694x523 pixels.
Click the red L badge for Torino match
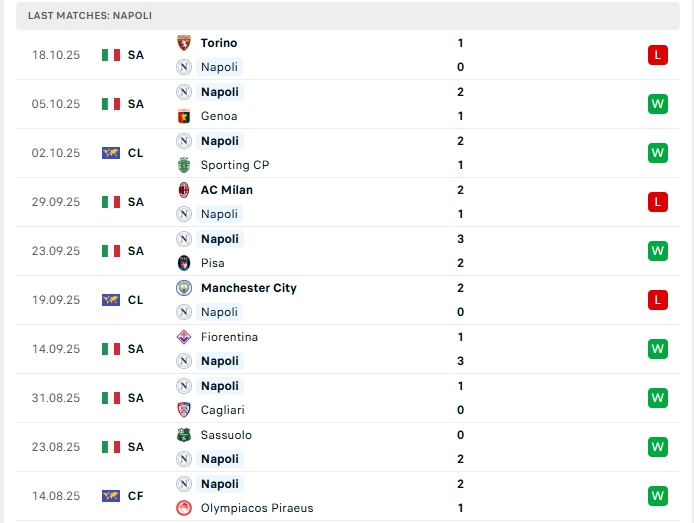coord(657,55)
